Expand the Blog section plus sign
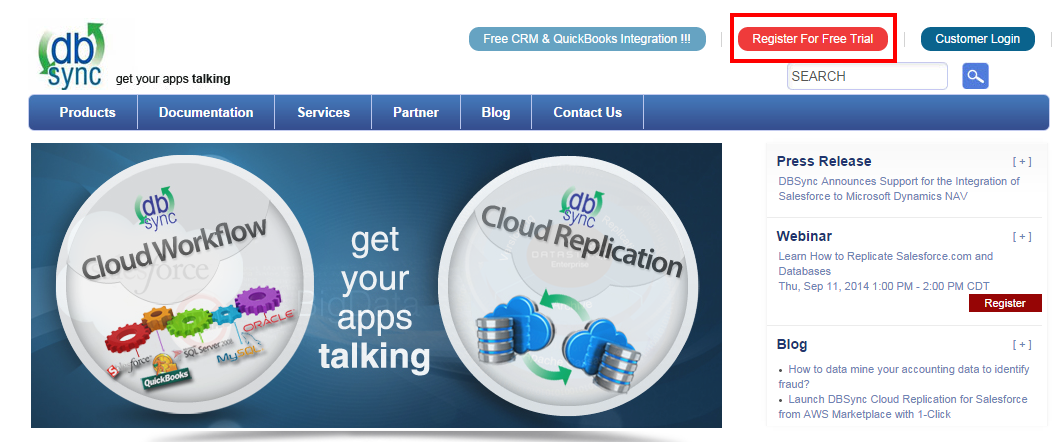This screenshot has width=1052, height=442. point(1021,345)
